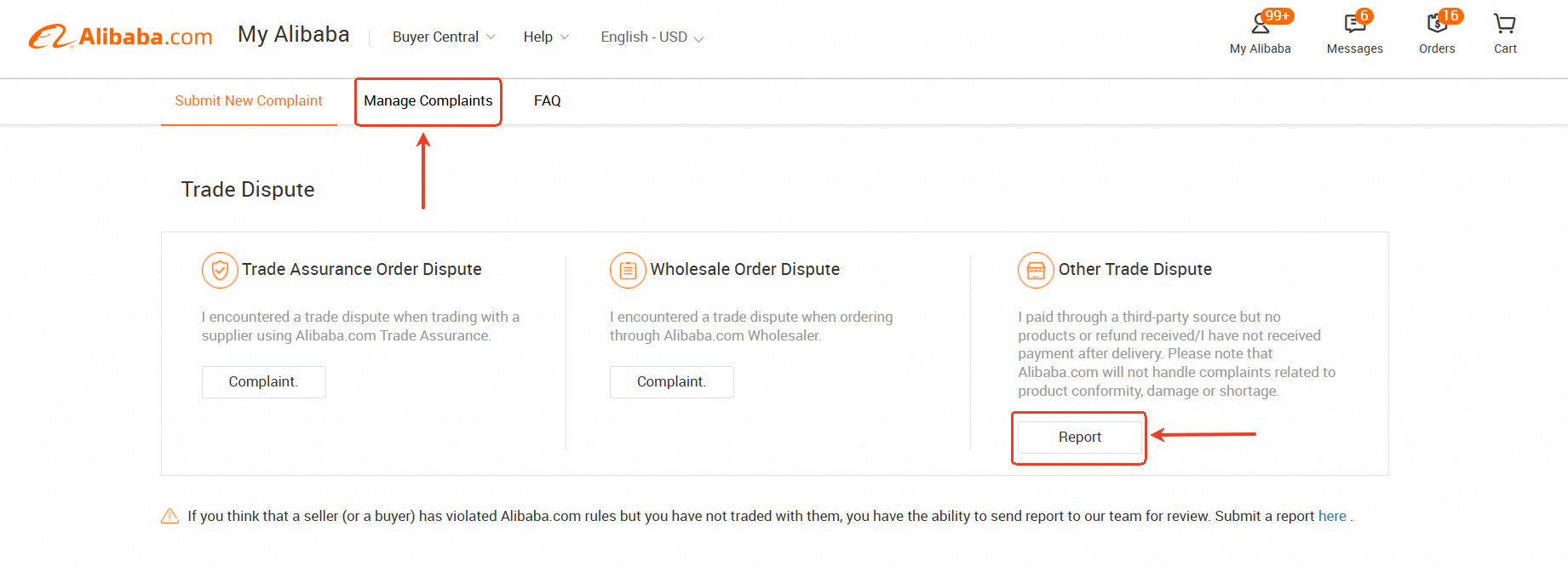Click Complaint under Wholesale Order Dispute

tap(671, 381)
